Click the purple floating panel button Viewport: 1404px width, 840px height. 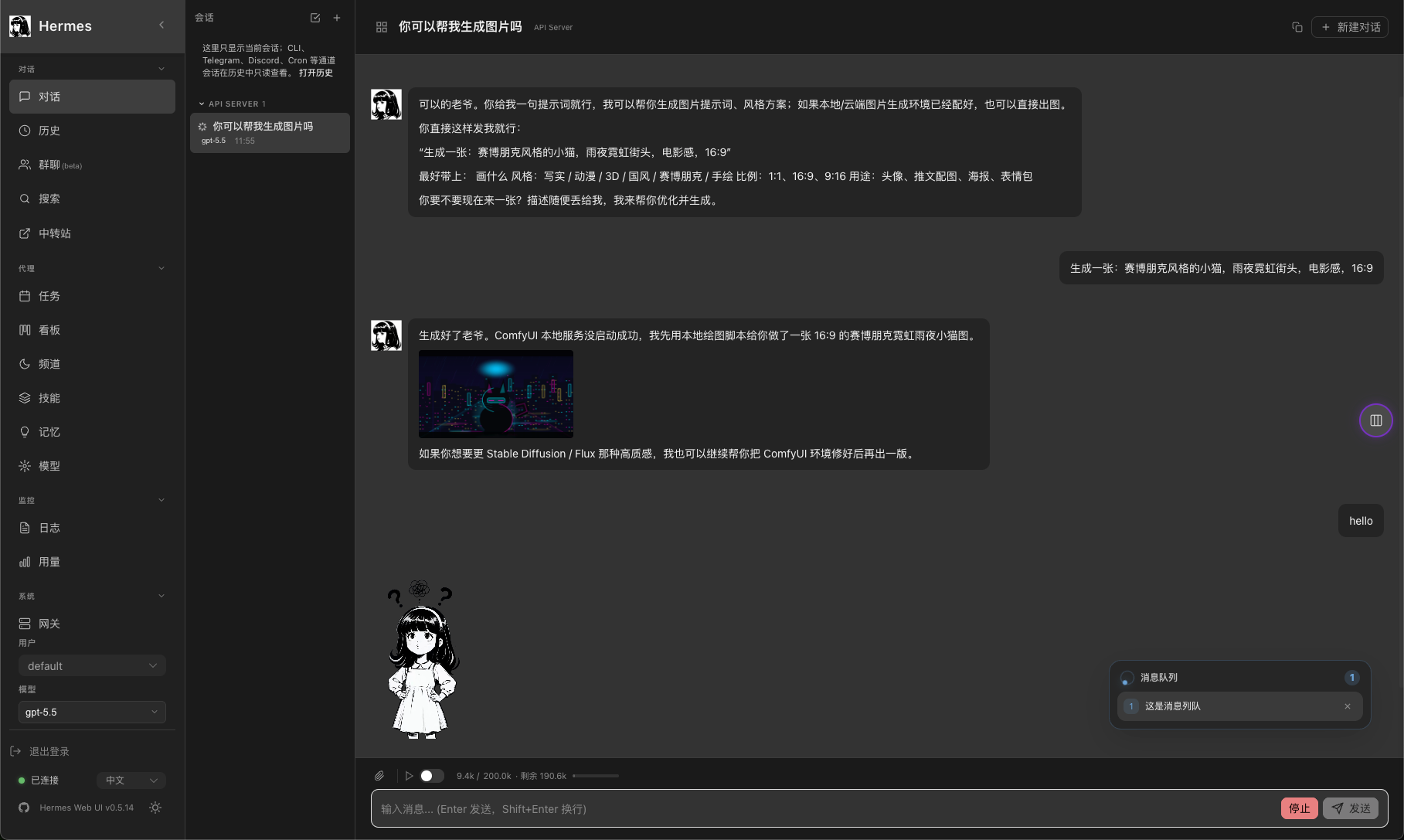(x=1376, y=420)
